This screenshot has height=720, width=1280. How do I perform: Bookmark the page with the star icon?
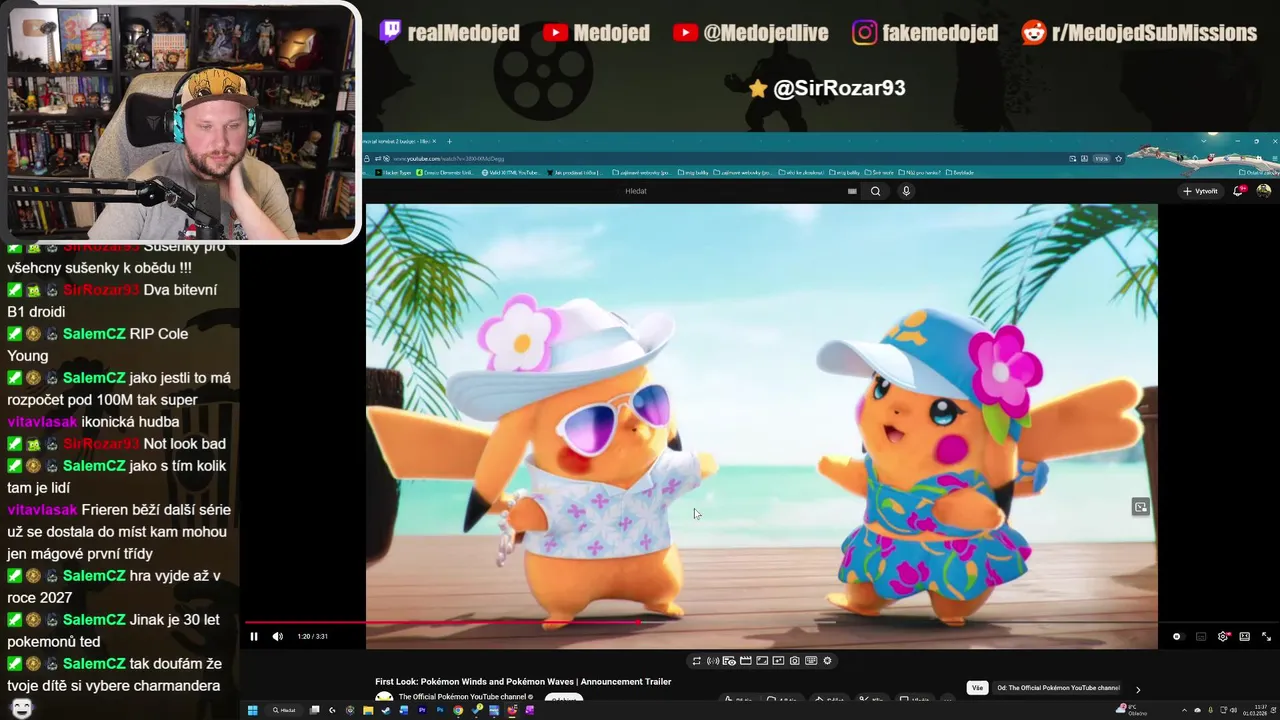[x=1119, y=158]
